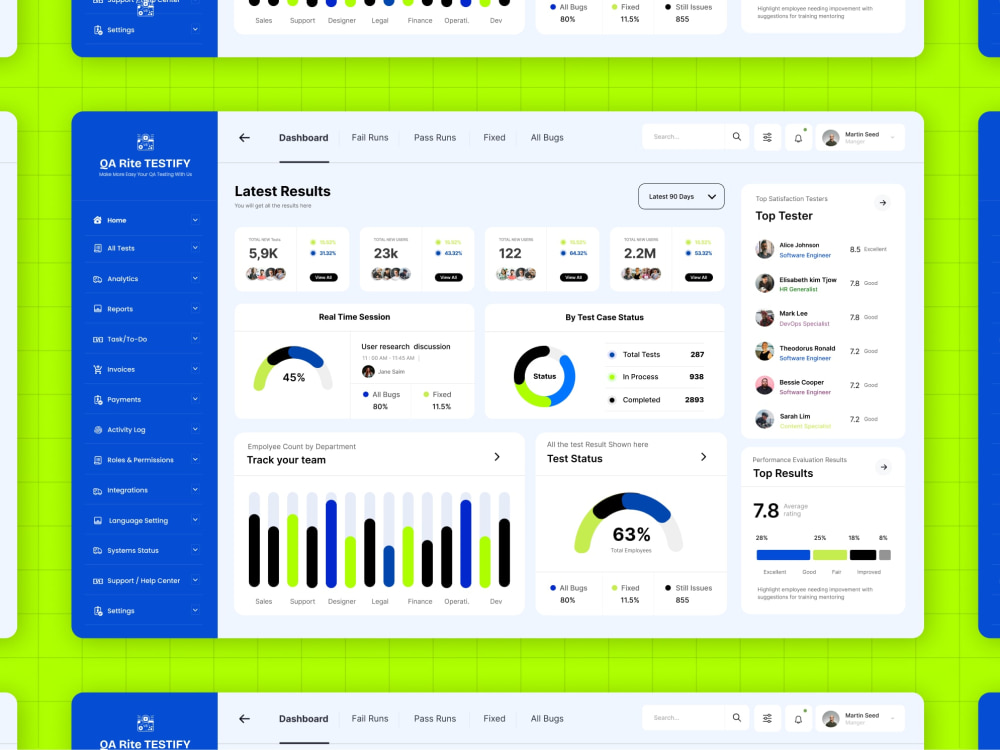This screenshot has width=1000, height=750.
Task: Open Bessie Cooper tester row
Action: click(822, 386)
